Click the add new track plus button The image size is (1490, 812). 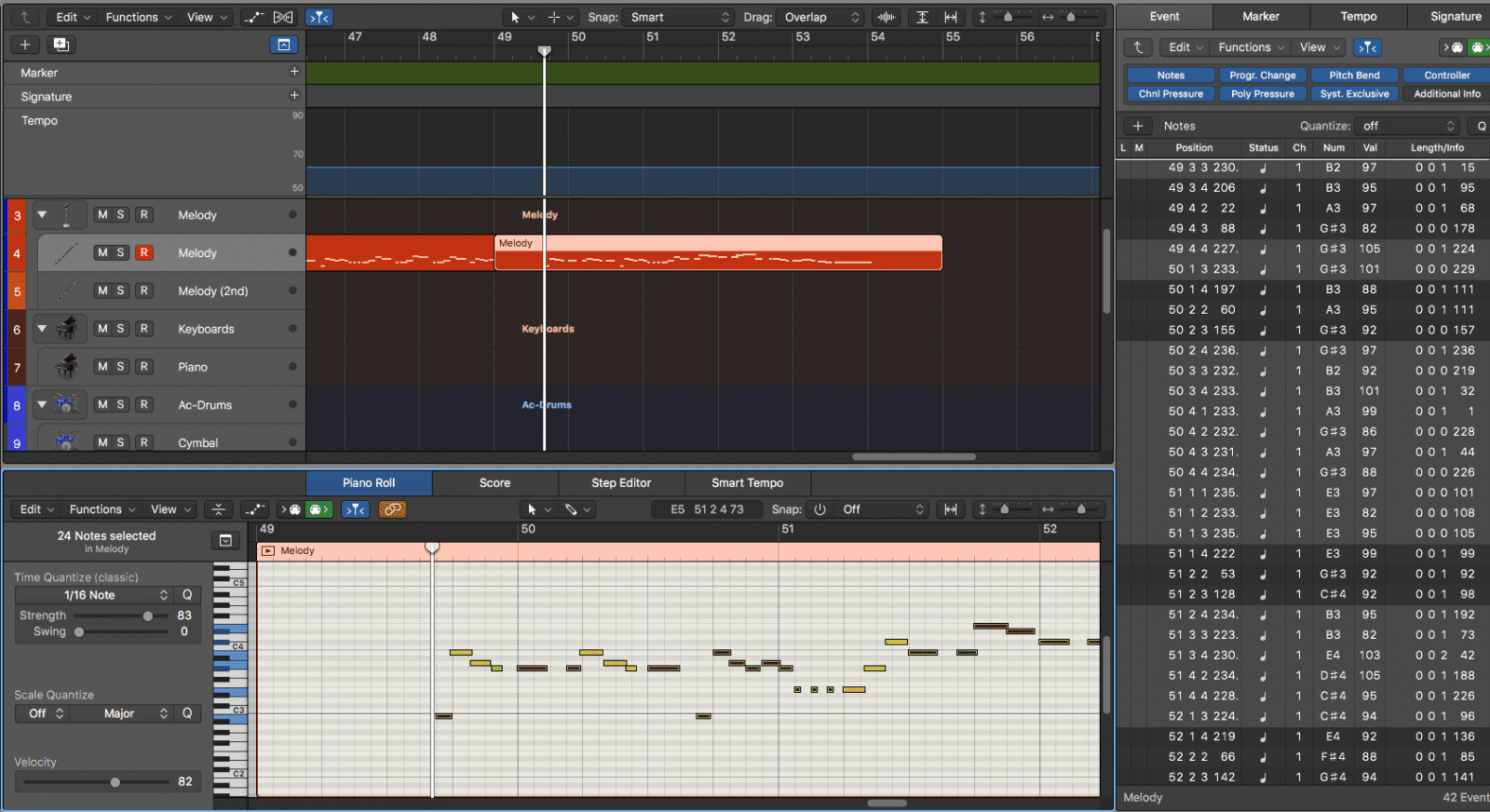(25, 45)
